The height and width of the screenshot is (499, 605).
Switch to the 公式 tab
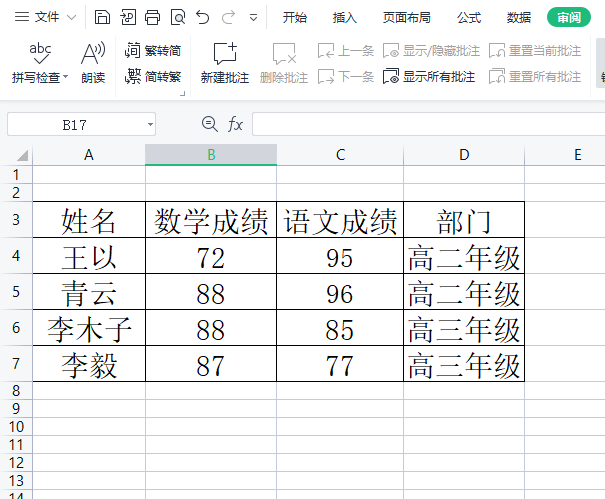(469, 17)
